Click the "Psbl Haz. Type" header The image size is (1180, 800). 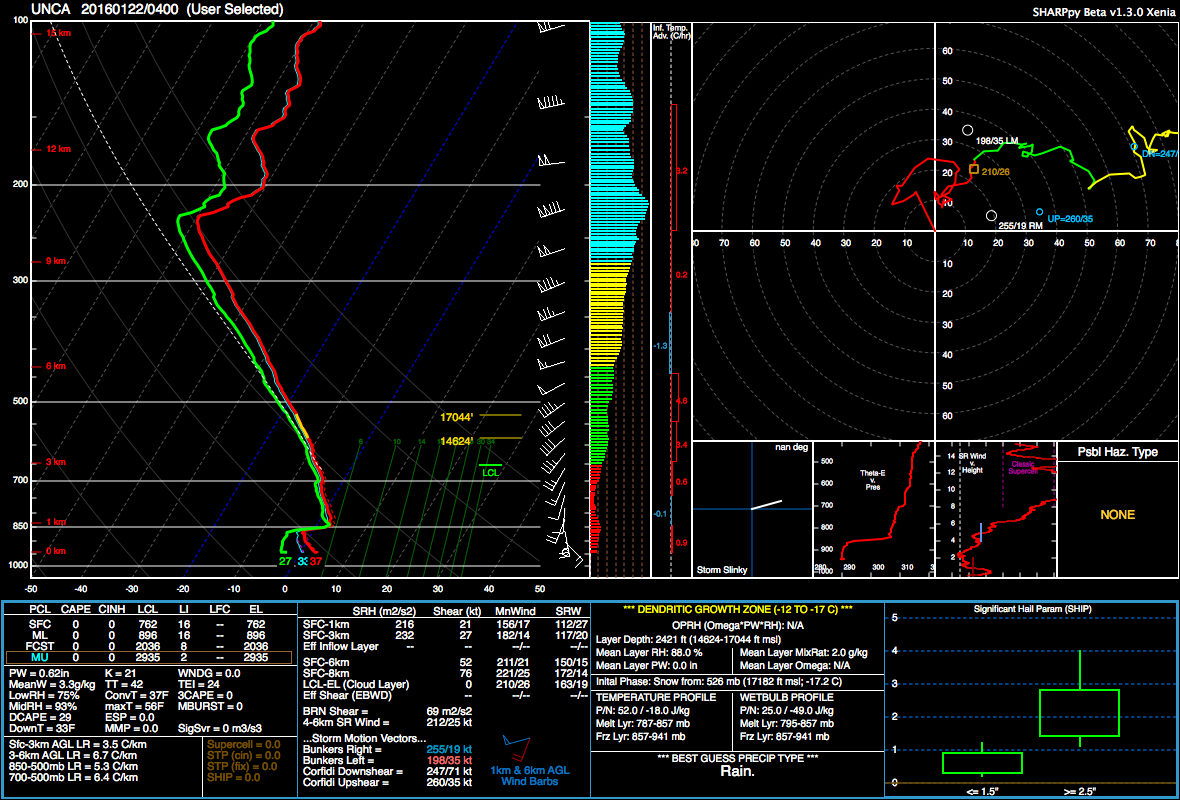tap(1118, 452)
